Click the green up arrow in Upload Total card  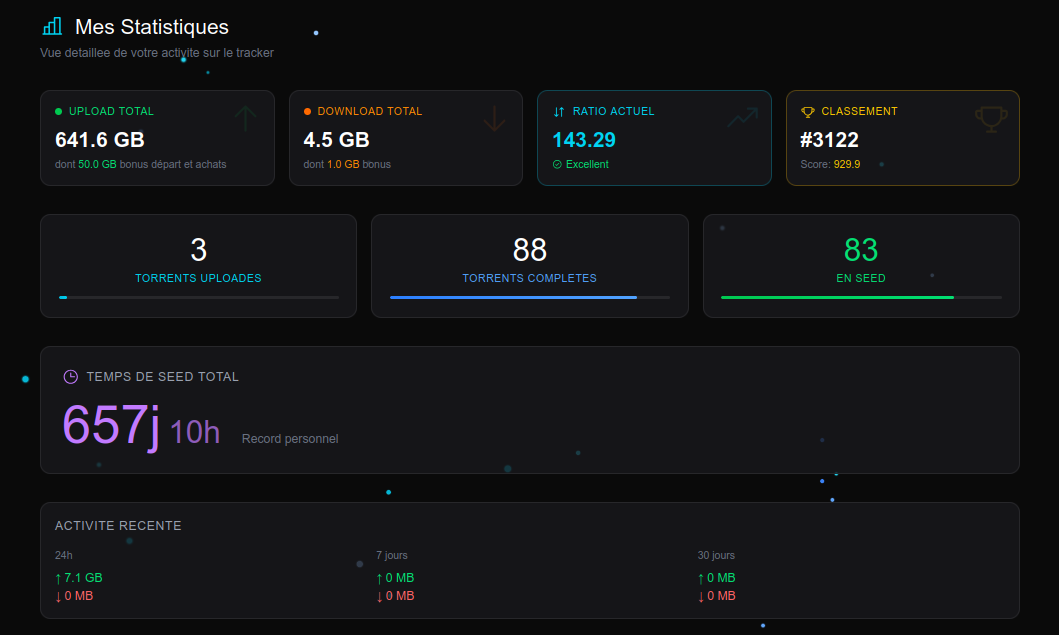[x=245, y=118]
